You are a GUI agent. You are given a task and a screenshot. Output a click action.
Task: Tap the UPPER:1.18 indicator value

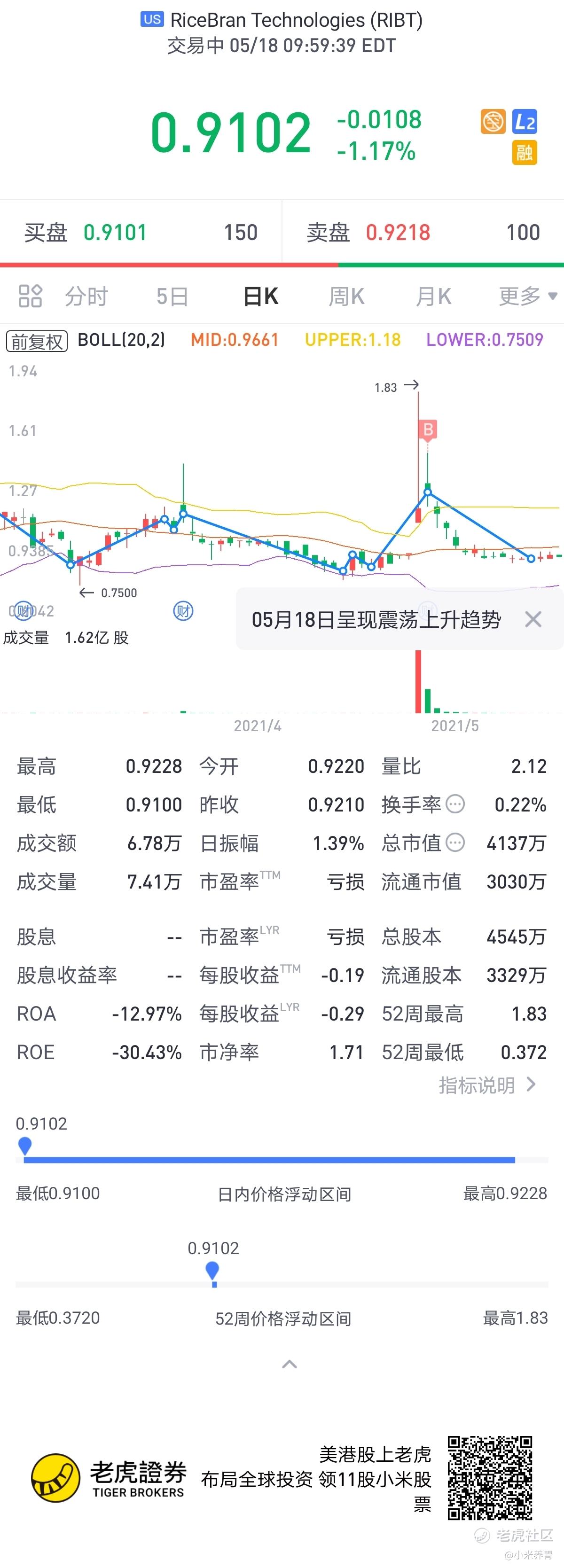click(353, 340)
